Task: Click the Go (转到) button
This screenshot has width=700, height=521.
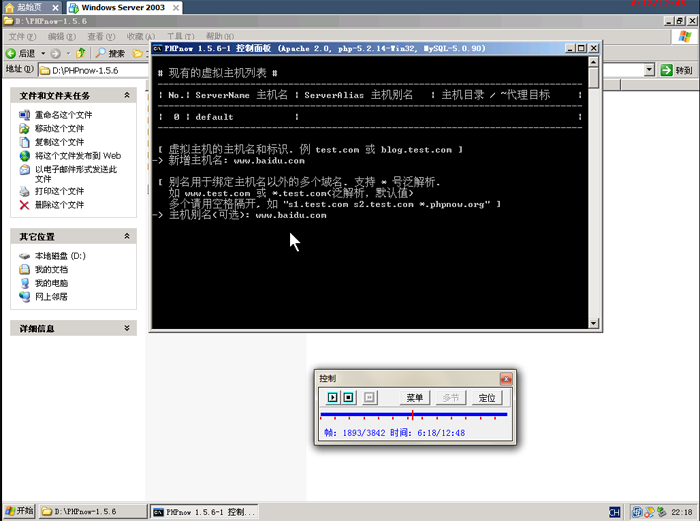Action: (x=676, y=70)
